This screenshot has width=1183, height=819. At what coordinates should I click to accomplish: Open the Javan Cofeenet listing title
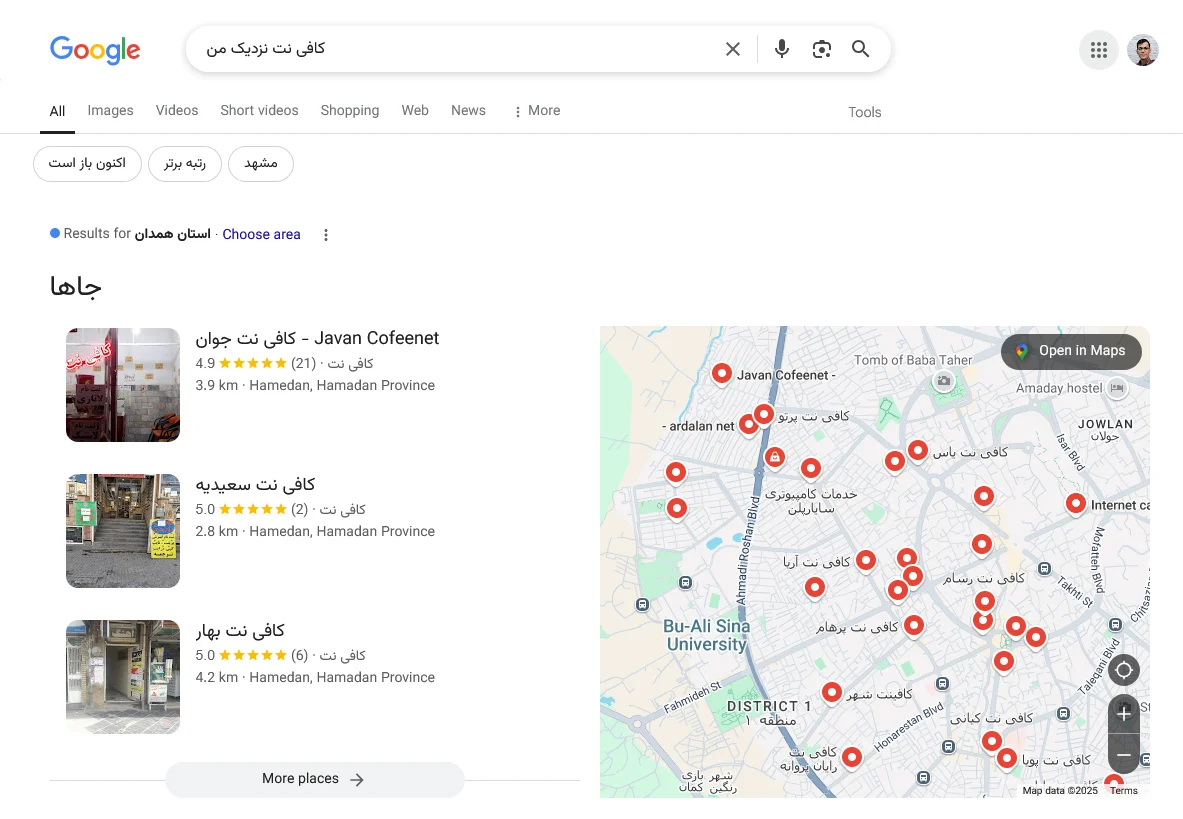[x=317, y=338]
